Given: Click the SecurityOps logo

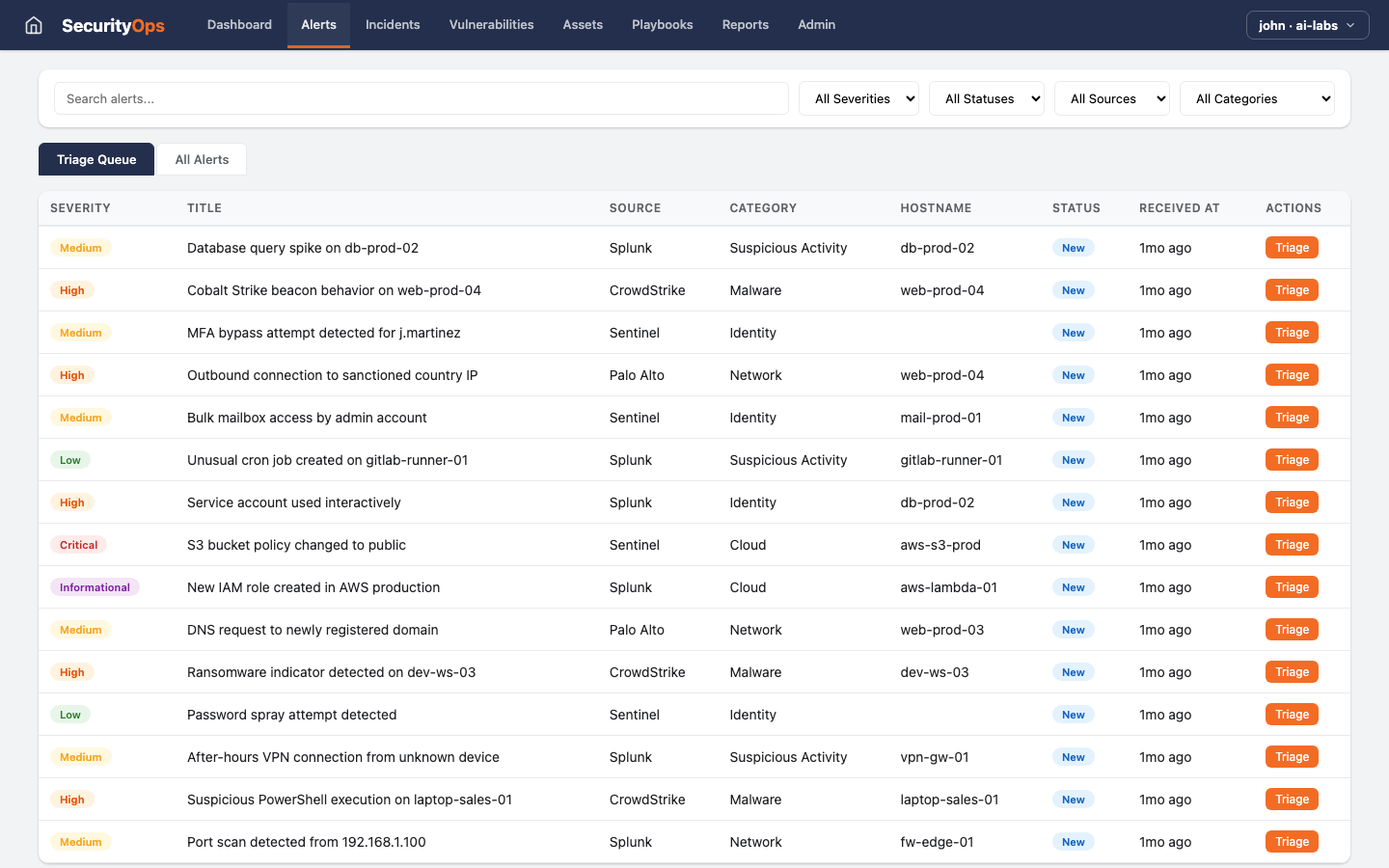Looking at the screenshot, I should point(112,25).
